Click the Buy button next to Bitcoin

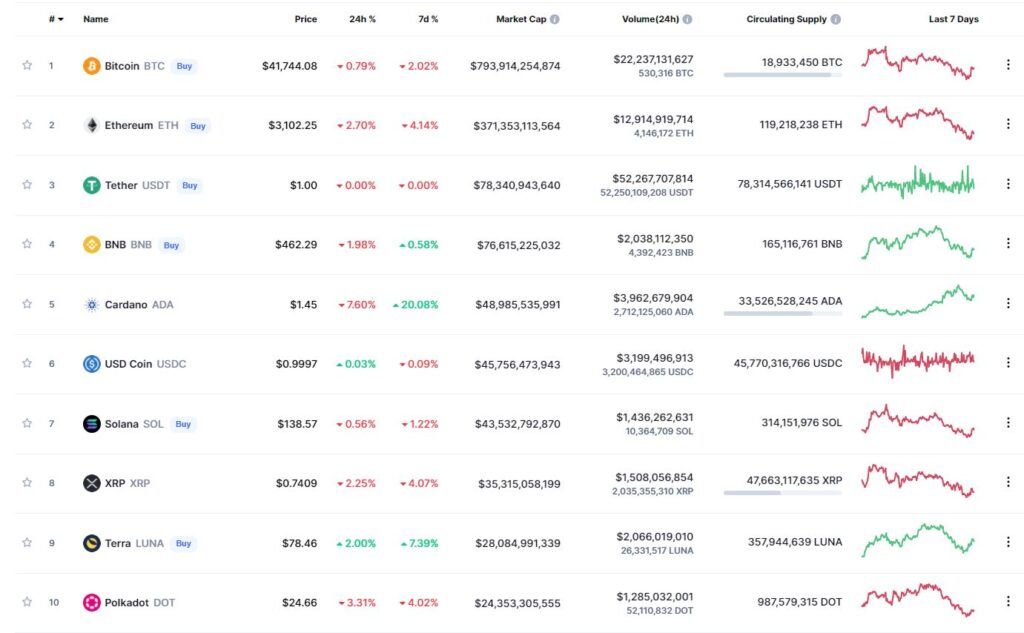[184, 66]
